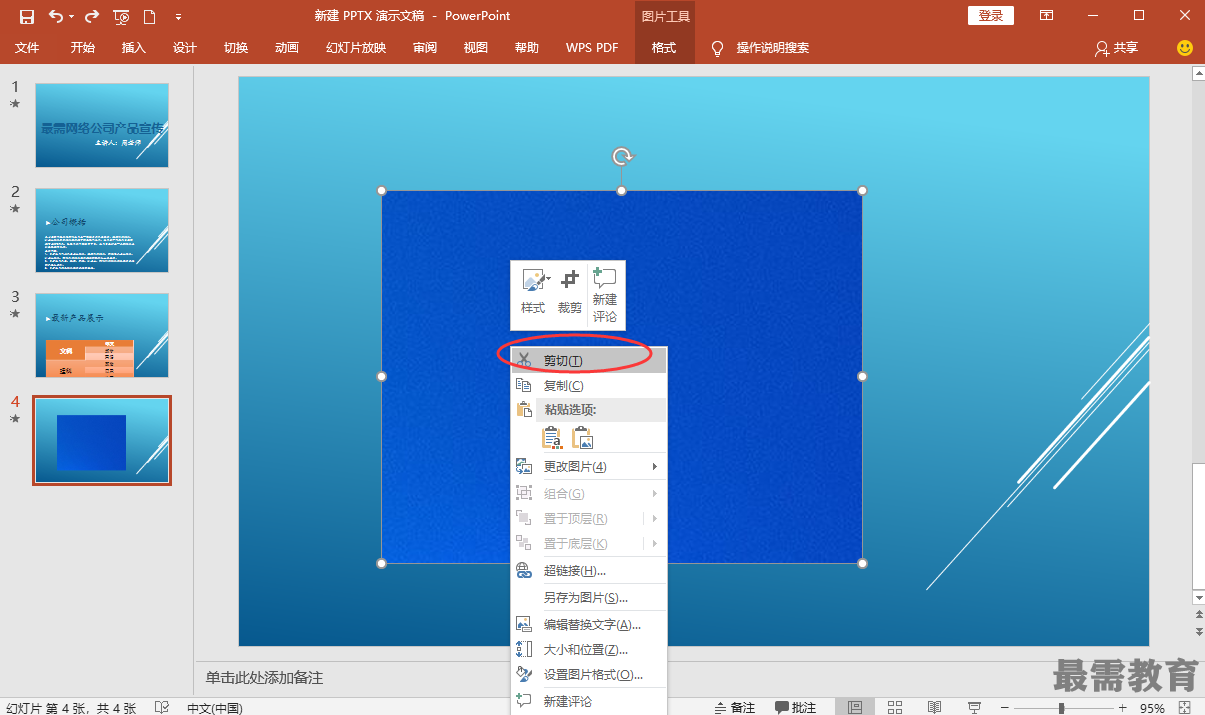Click the next slide double-arrow button

[x=1197, y=632]
